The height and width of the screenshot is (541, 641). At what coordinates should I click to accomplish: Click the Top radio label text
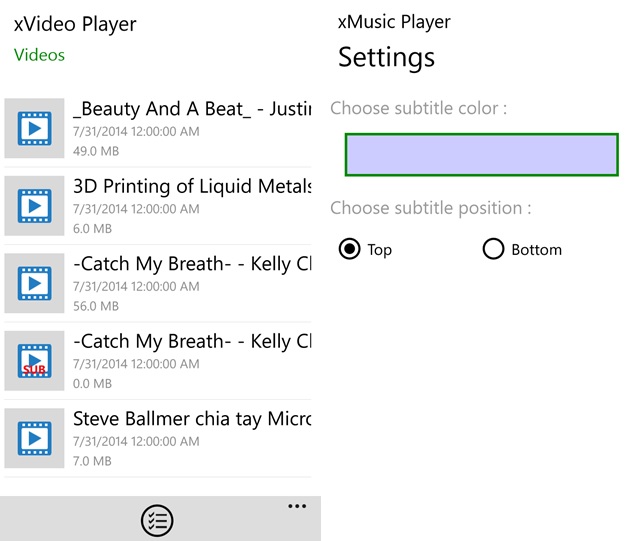380,250
